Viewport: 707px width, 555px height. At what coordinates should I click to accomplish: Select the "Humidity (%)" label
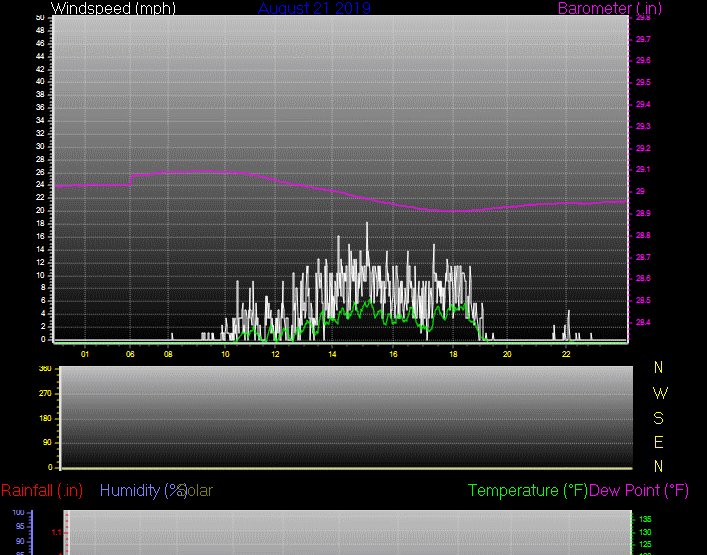click(x=143, y=490)
